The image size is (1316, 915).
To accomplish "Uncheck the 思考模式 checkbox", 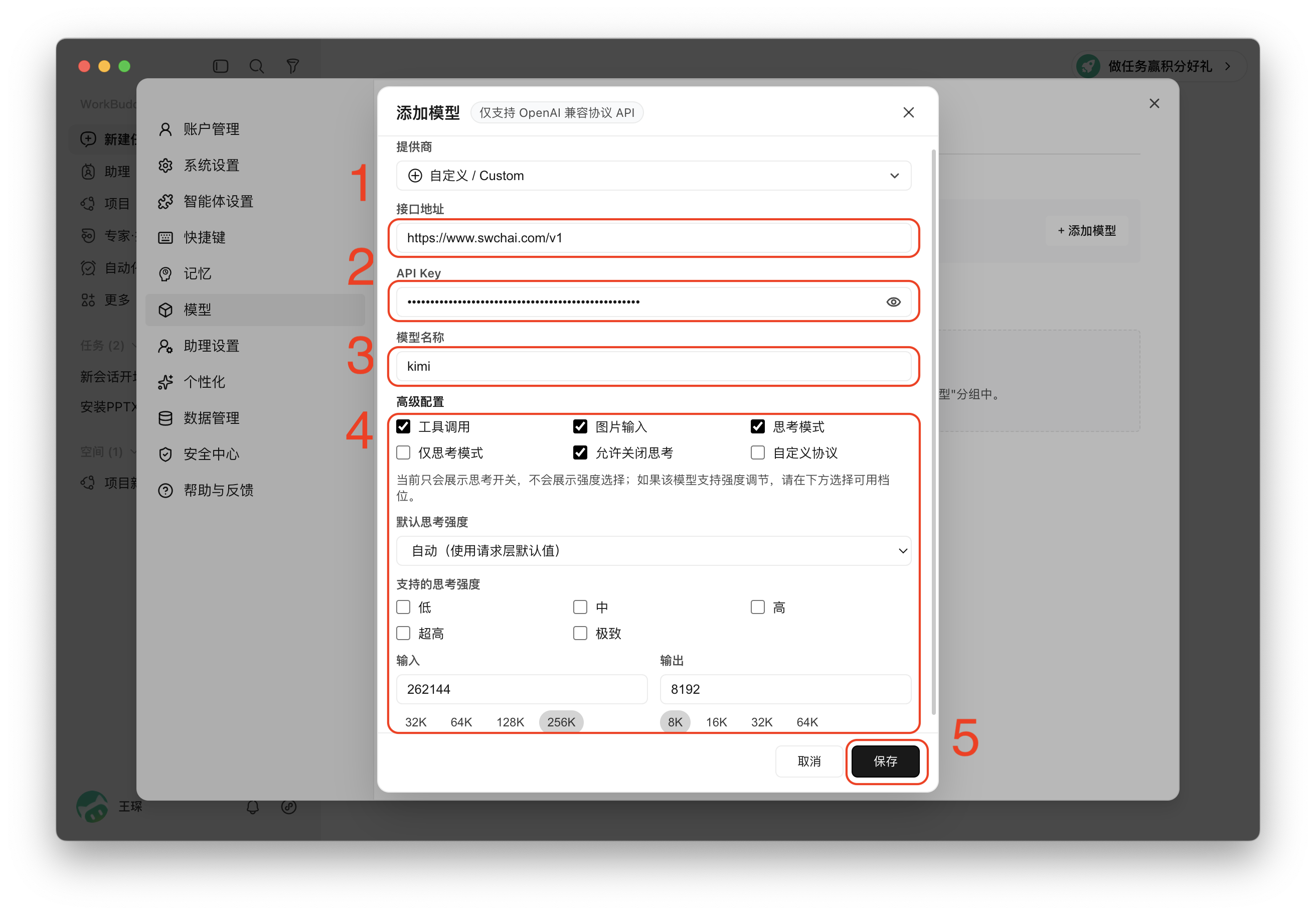I will pyautogui.click(x=757, y=426).
